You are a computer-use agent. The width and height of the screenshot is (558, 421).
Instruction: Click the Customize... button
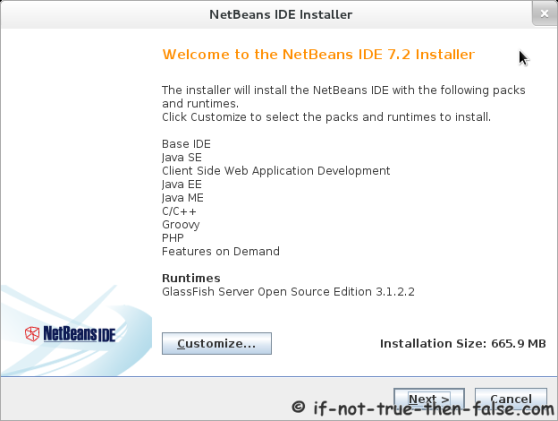(217, 343)
